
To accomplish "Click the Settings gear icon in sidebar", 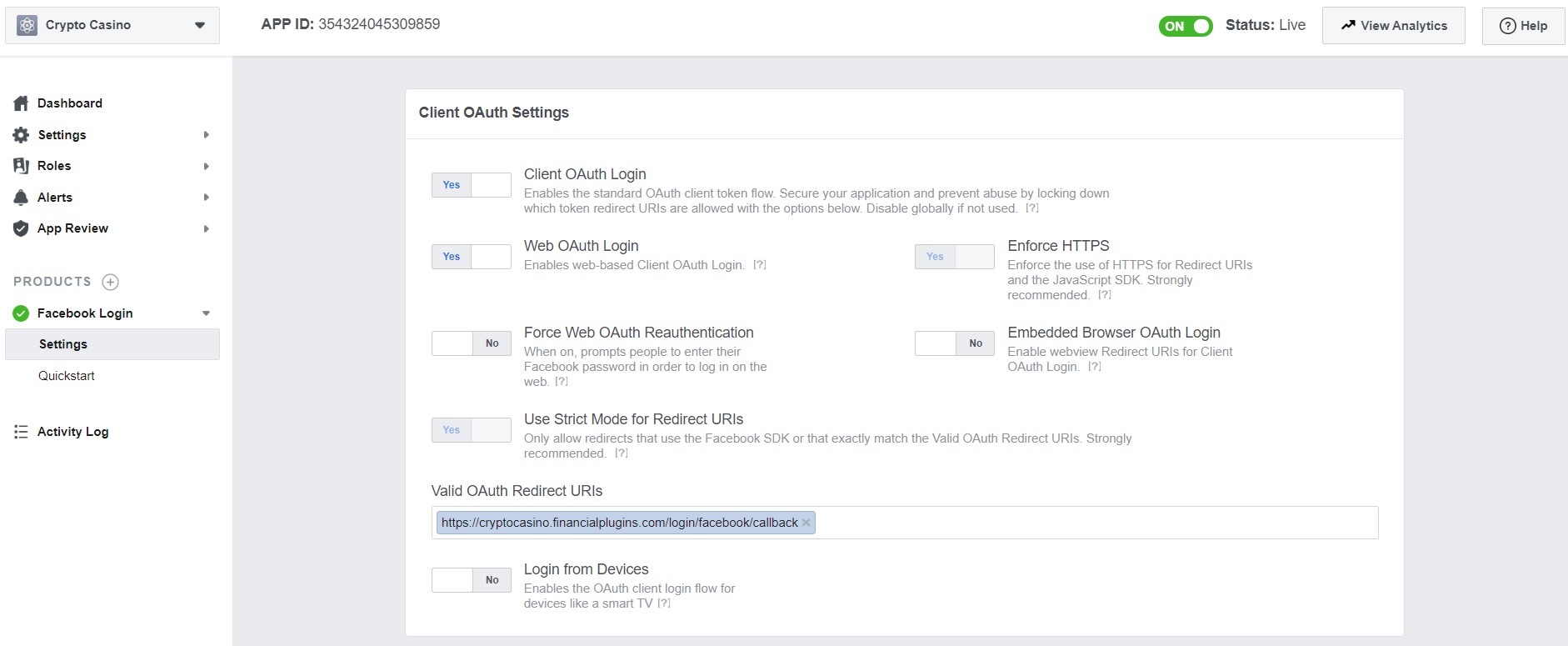I will point(21,135).
